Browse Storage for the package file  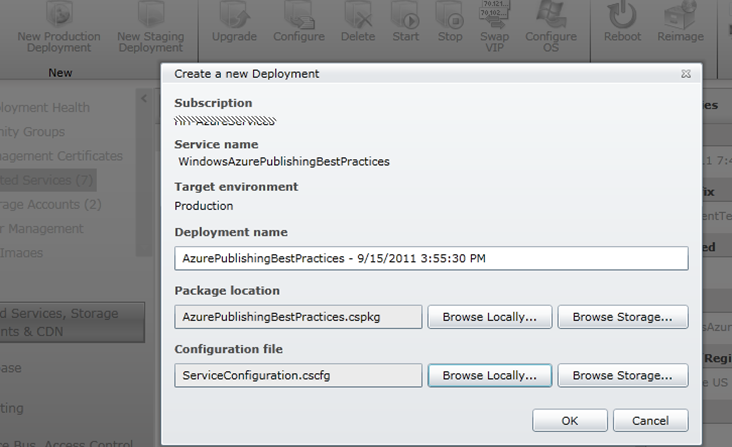(x=623, y=317)
